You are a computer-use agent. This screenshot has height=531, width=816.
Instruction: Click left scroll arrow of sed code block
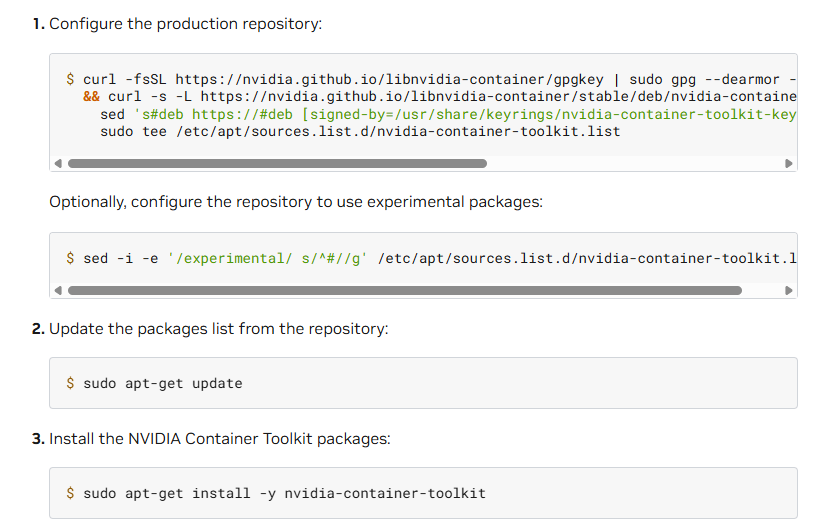tap(58, 290)
